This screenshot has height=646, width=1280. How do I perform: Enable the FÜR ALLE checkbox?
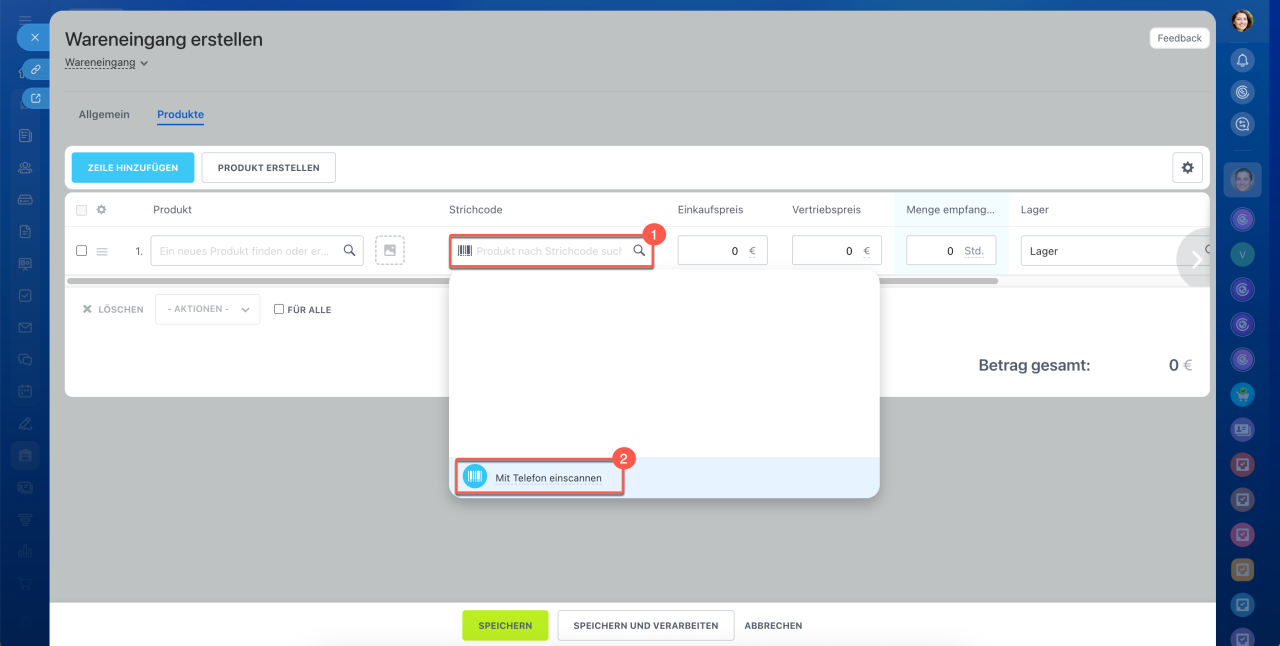279,309
